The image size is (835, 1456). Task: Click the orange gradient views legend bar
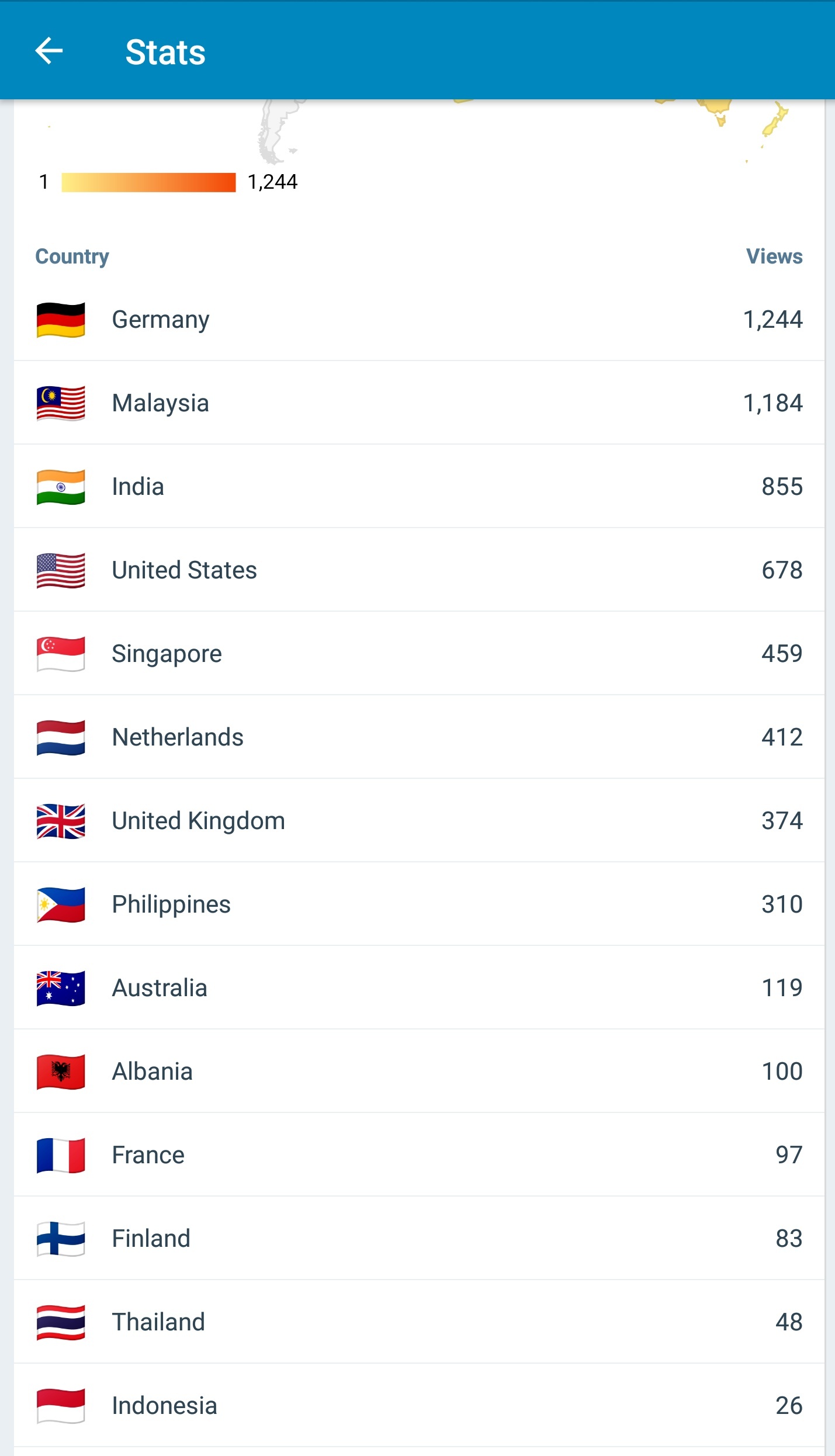pyautogui.click(x=148, y=182)
